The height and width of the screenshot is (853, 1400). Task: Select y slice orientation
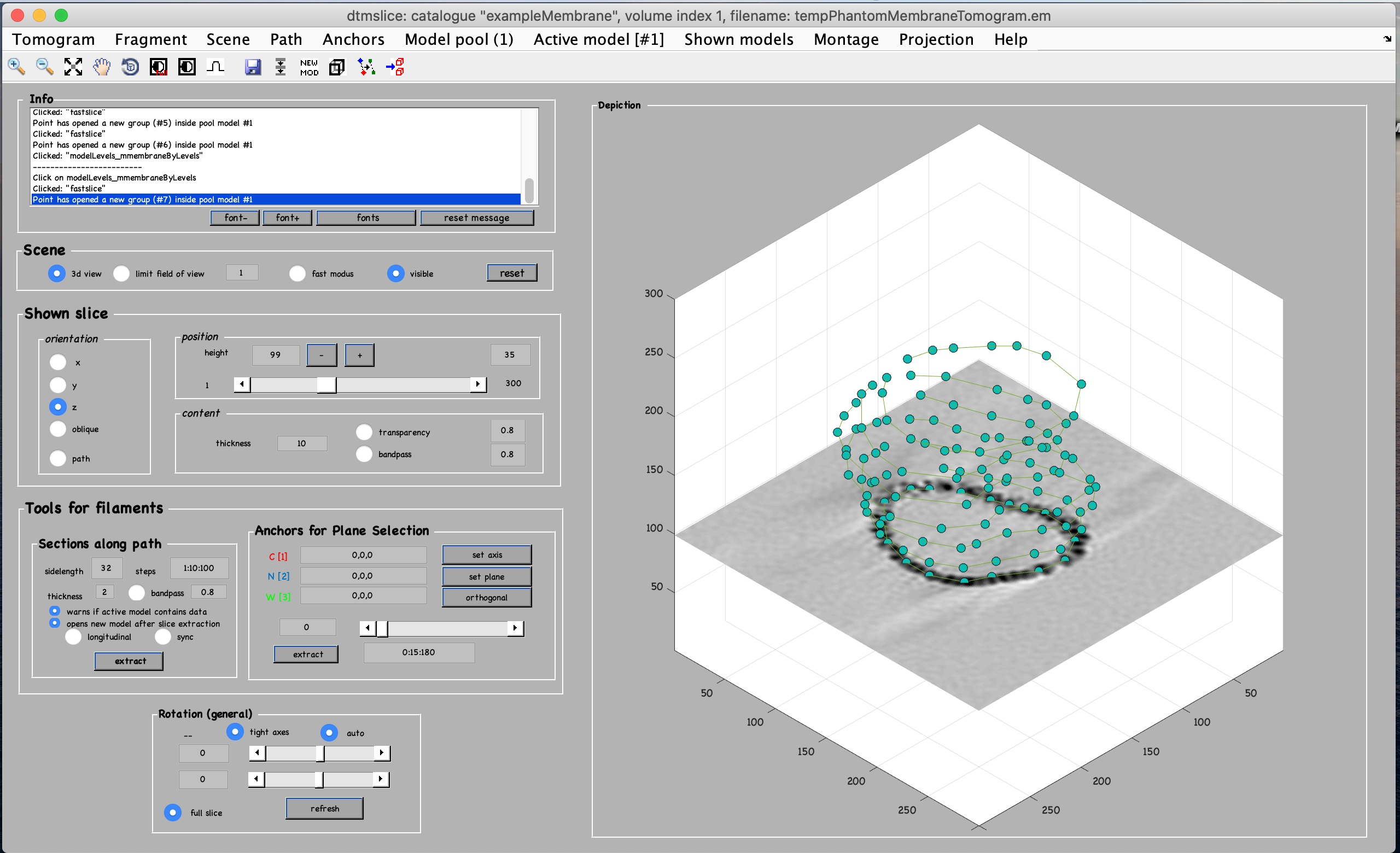point(58,385)
